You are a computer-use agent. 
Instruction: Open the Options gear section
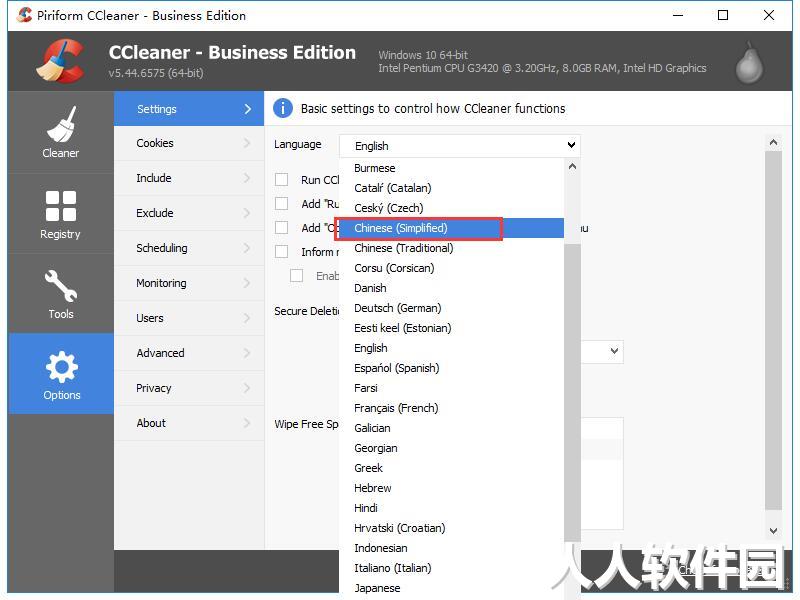pyautogui.click(x=61, y=374)
